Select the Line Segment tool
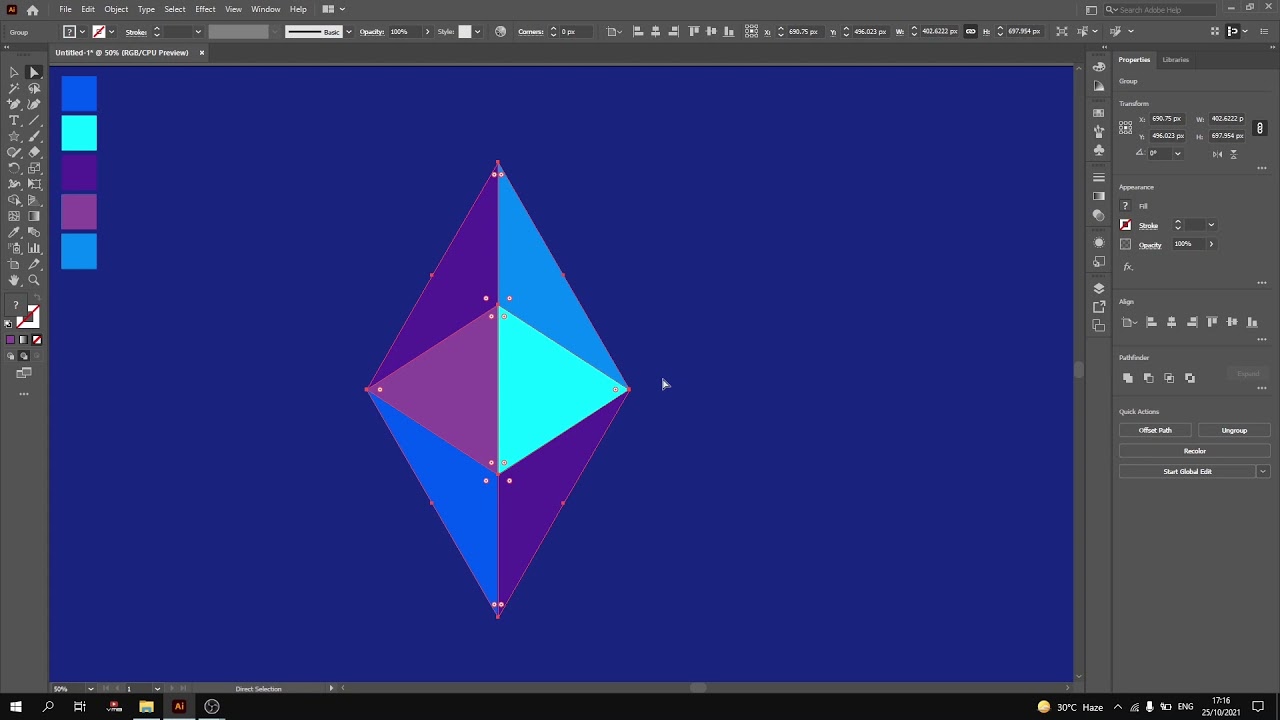Image resolution: width=1280 pixels, height=720 pixels. (x=34, y=120)
